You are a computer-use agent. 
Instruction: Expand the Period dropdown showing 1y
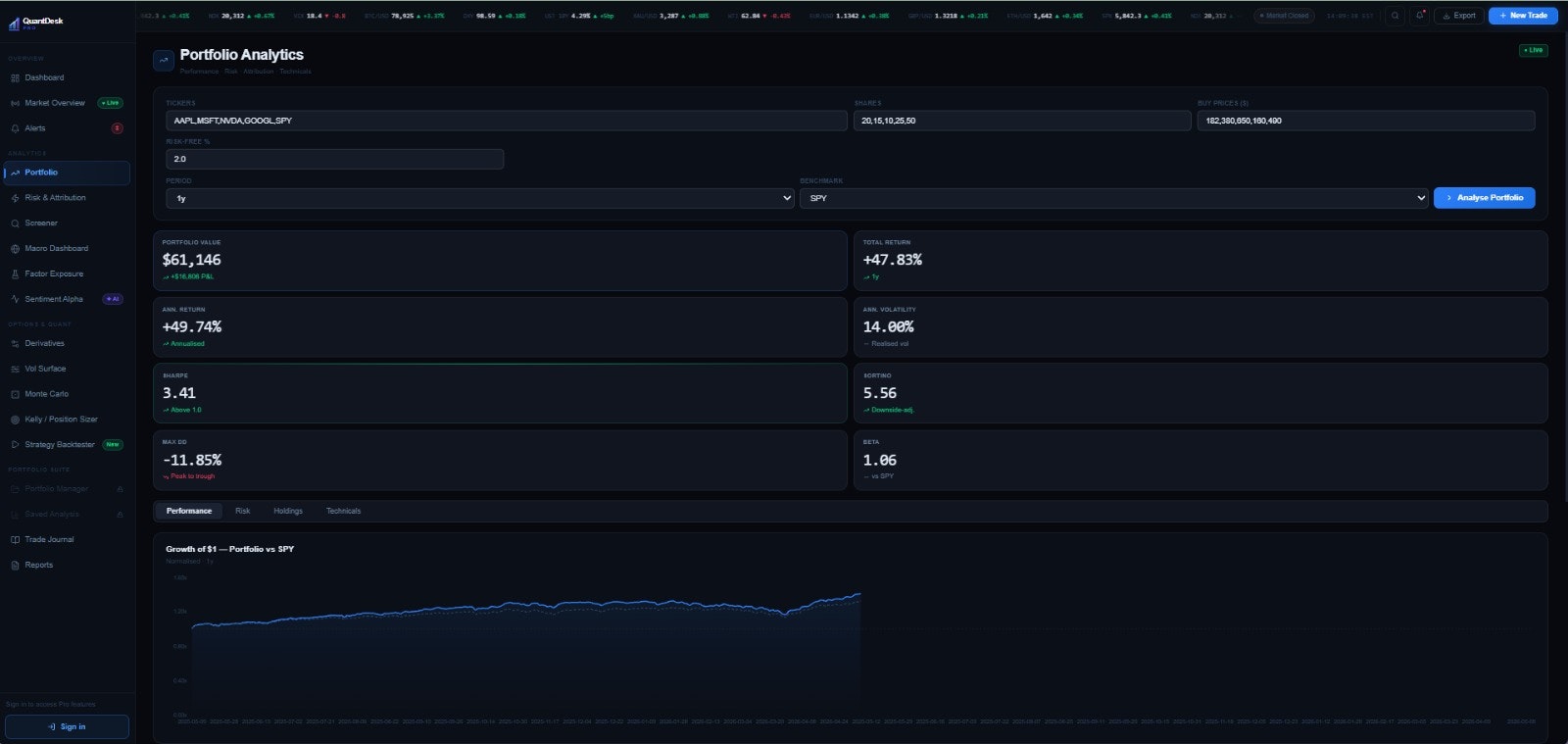(x=480, y=198)
